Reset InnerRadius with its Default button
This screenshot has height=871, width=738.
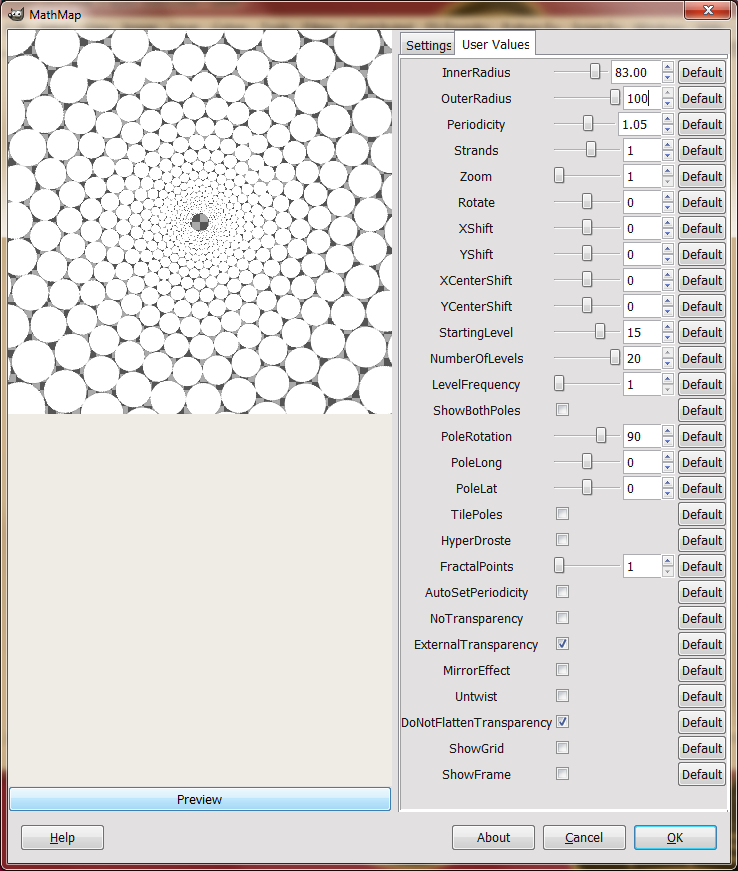point(701,72)
